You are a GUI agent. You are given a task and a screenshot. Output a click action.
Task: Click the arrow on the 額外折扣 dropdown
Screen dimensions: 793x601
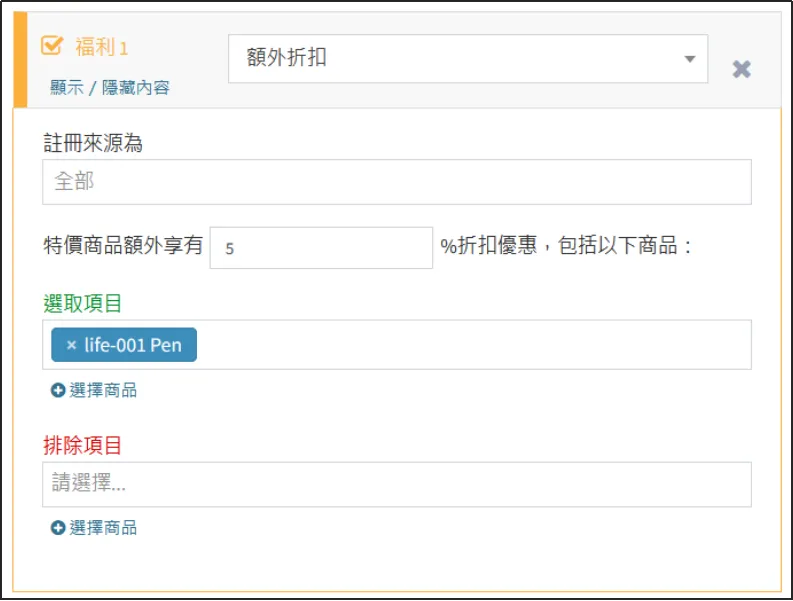coord(689,59)
